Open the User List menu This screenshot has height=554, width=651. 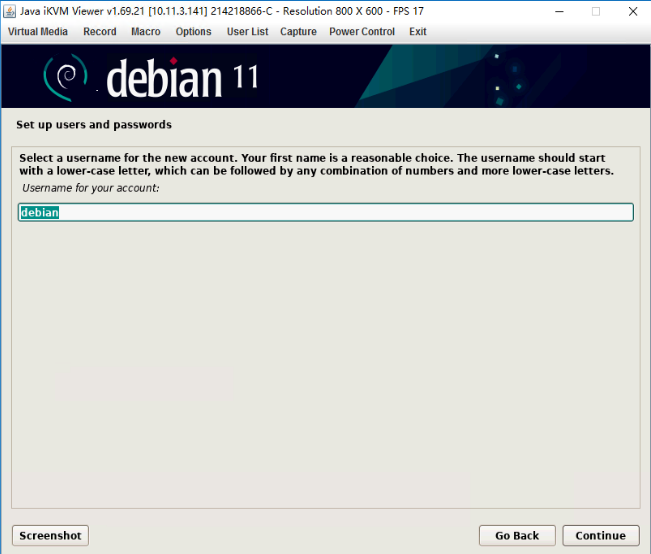point(247,32)
